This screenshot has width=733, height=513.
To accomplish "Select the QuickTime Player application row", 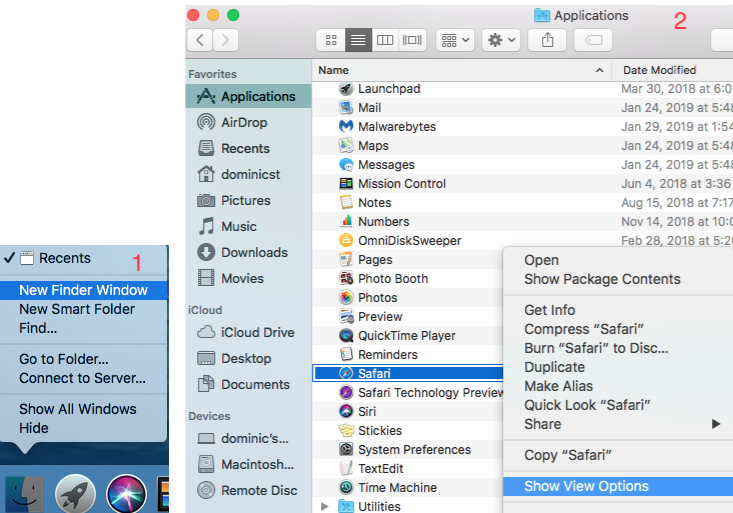I will pos(408,336).
